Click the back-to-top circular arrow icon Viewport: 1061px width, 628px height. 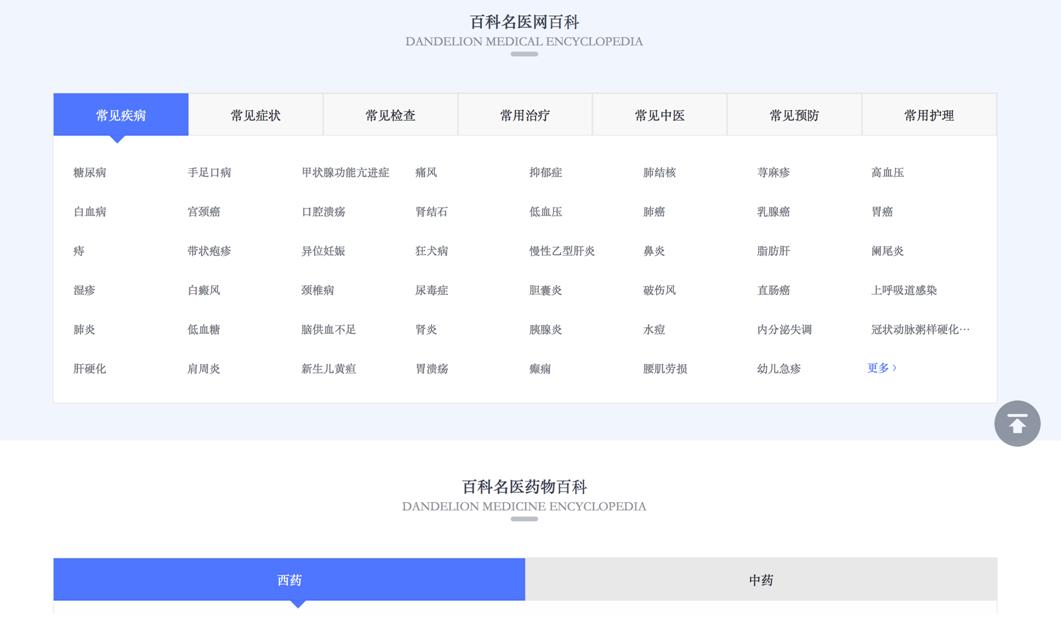pyautogui.click(x=1016, y=424)
